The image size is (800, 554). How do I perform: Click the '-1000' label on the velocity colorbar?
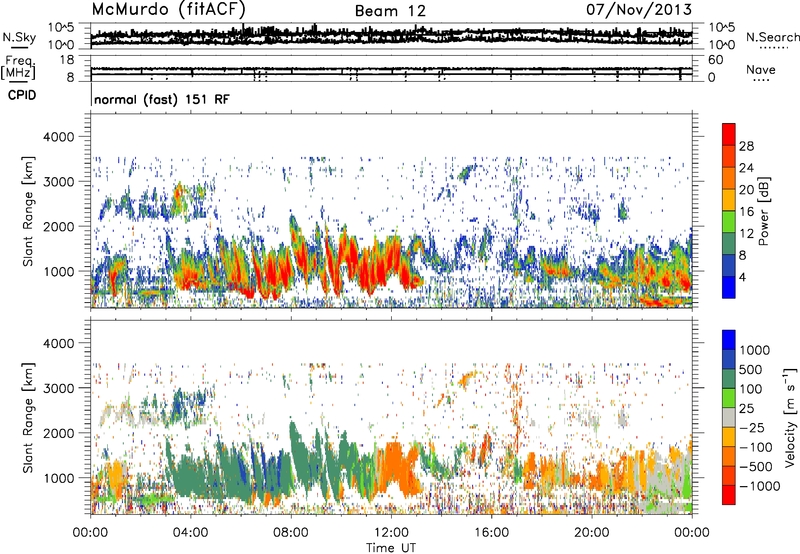pos(760,486)
